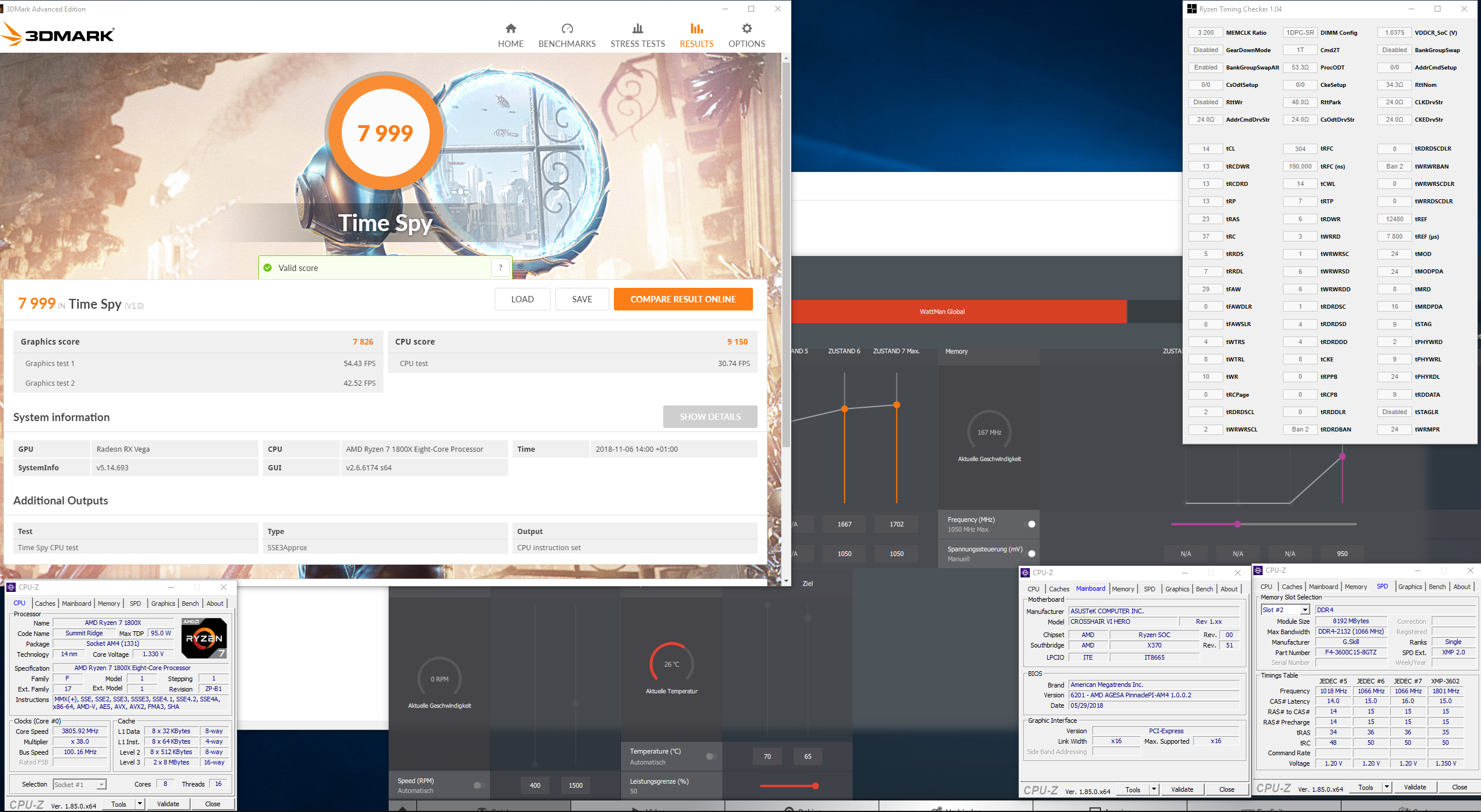
Task: Click the valid score question mark icon
Action: pos(500,268)
